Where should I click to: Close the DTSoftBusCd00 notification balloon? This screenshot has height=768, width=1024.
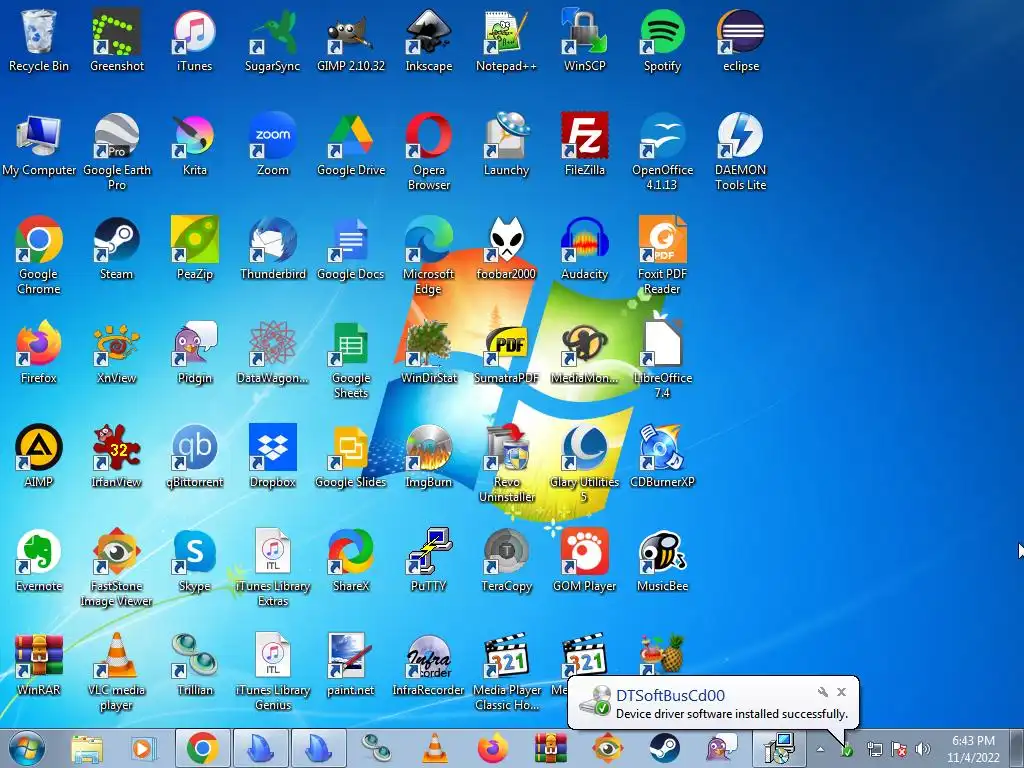tap(842, 692)
